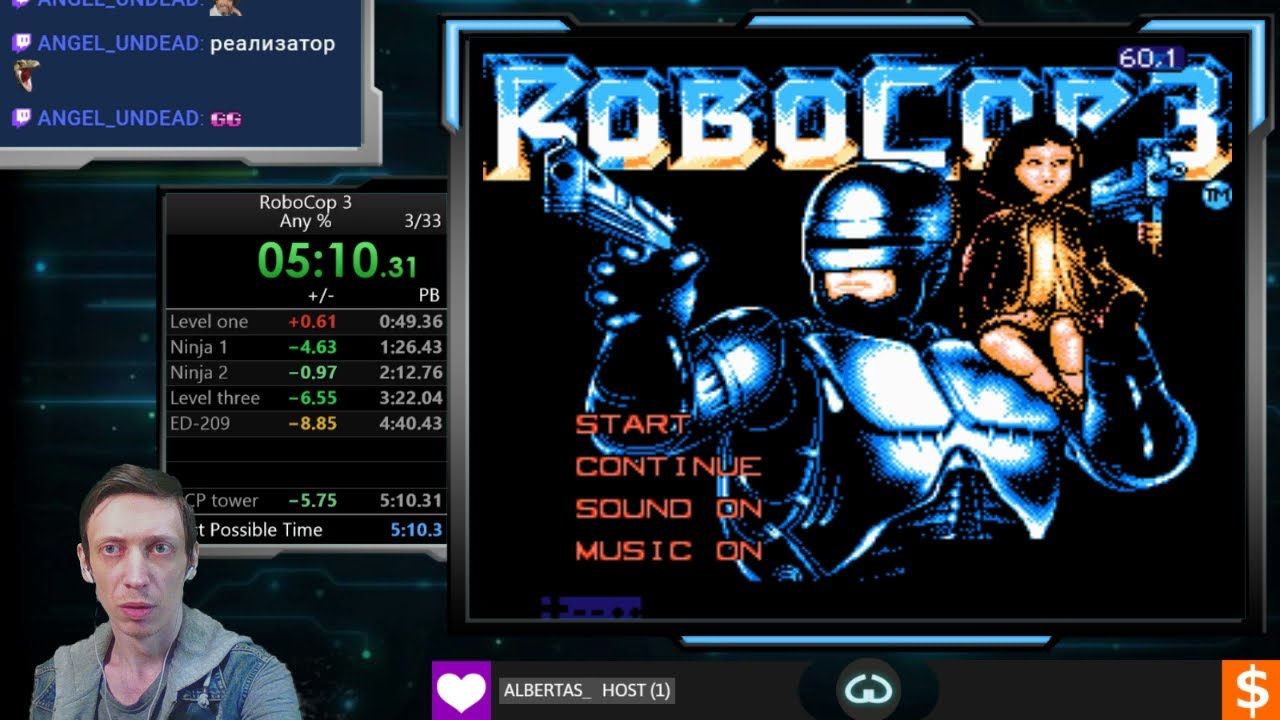Click the '5:10.31' final split time

click(411, 501)
